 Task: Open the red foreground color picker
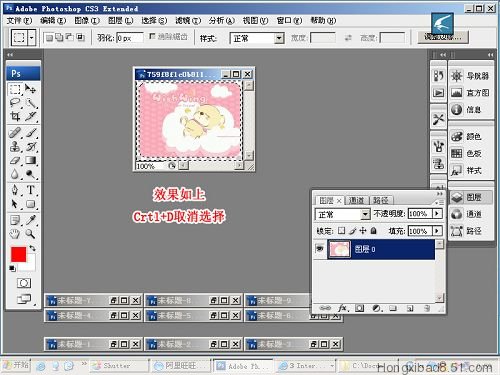tap(18, 254)
